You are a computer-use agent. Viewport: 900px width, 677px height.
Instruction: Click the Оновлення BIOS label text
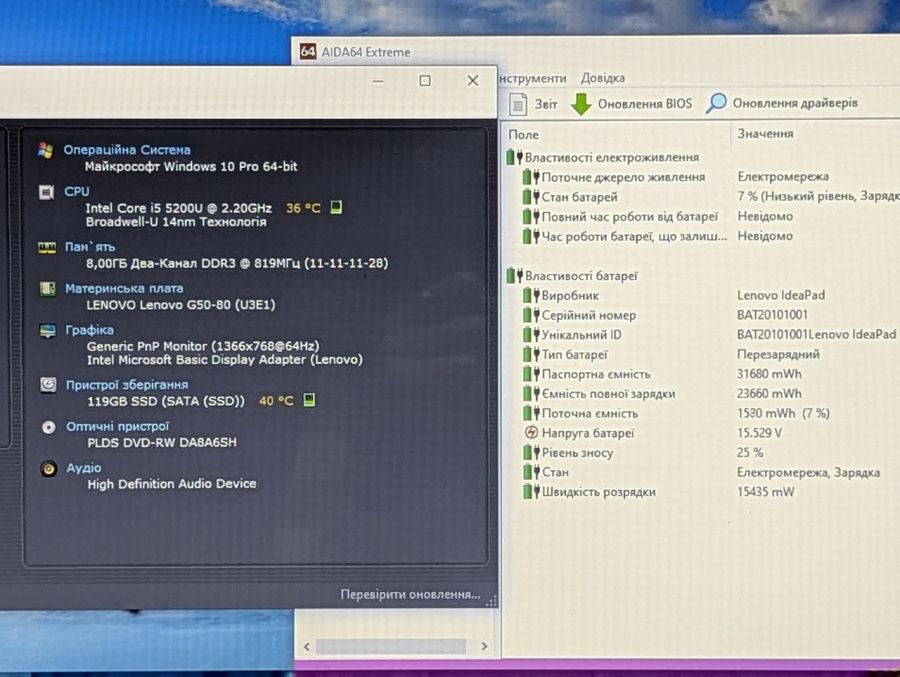pos(645,104)
